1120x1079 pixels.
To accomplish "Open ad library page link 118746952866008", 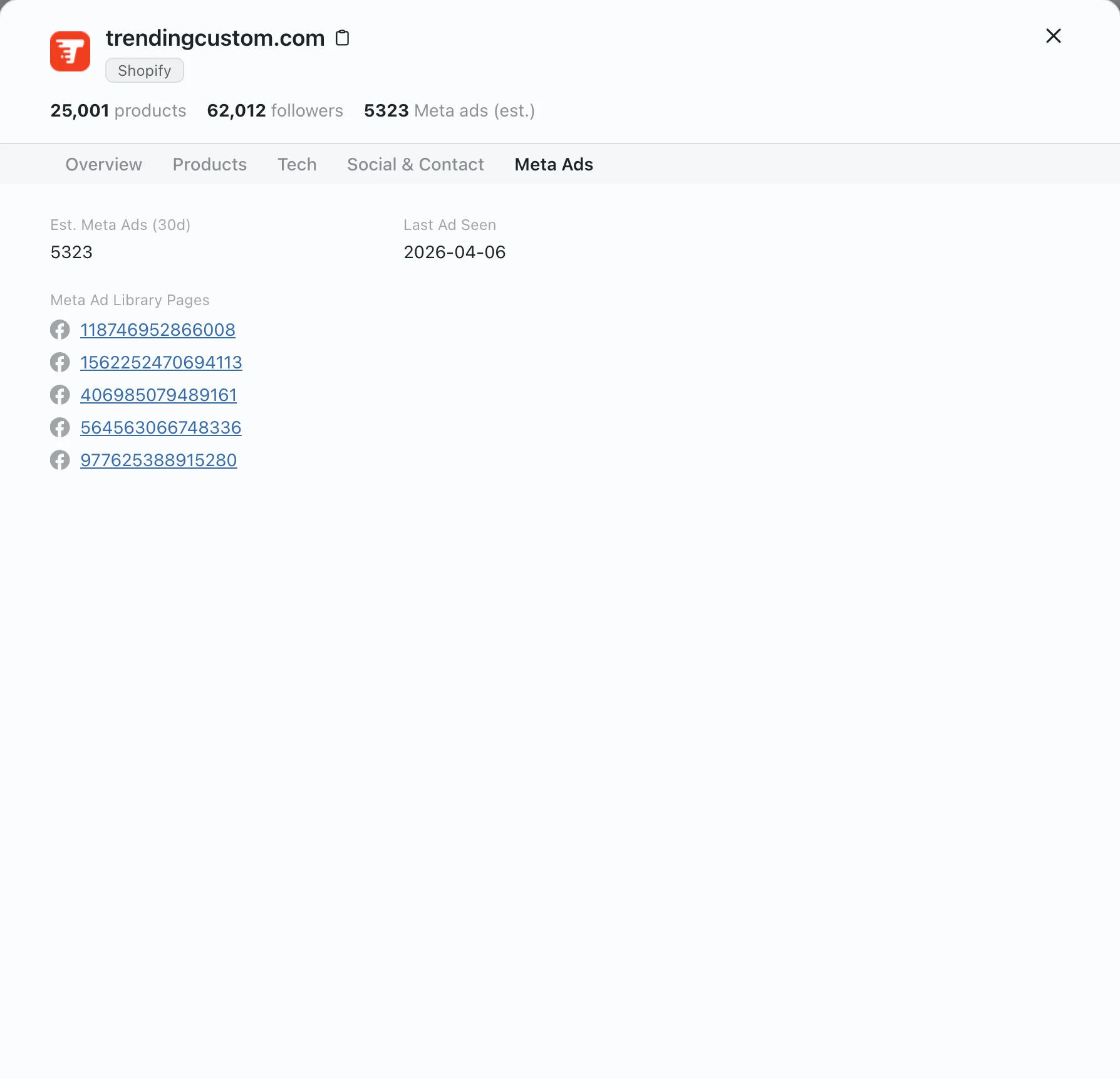I will point(158,330).
